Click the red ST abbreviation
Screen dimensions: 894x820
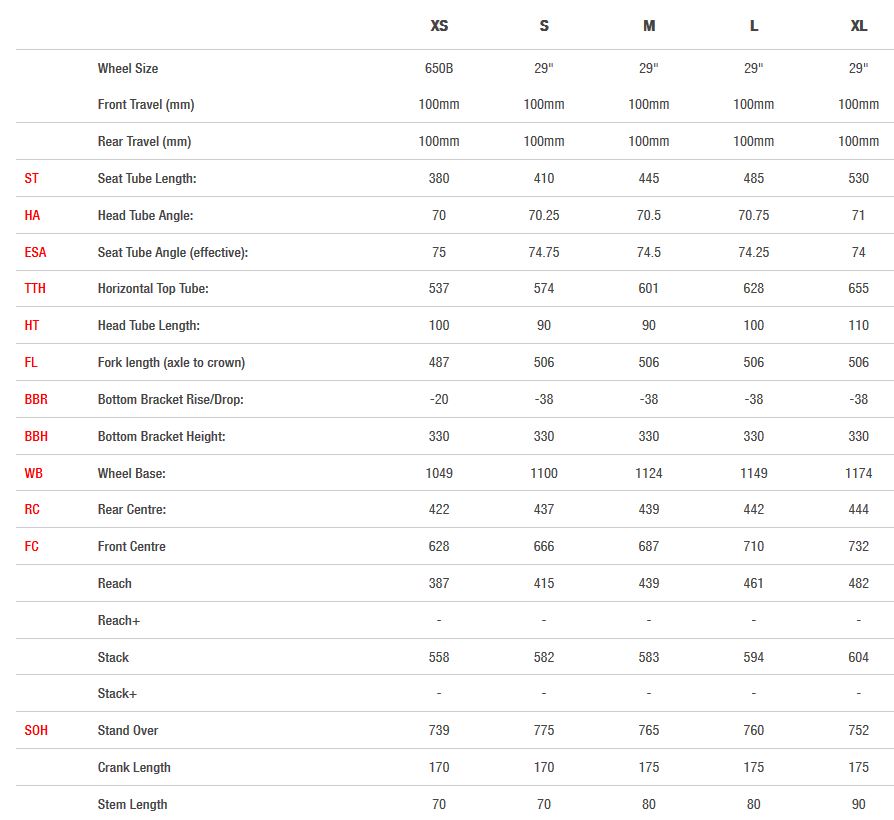click(x=32, y=178)
